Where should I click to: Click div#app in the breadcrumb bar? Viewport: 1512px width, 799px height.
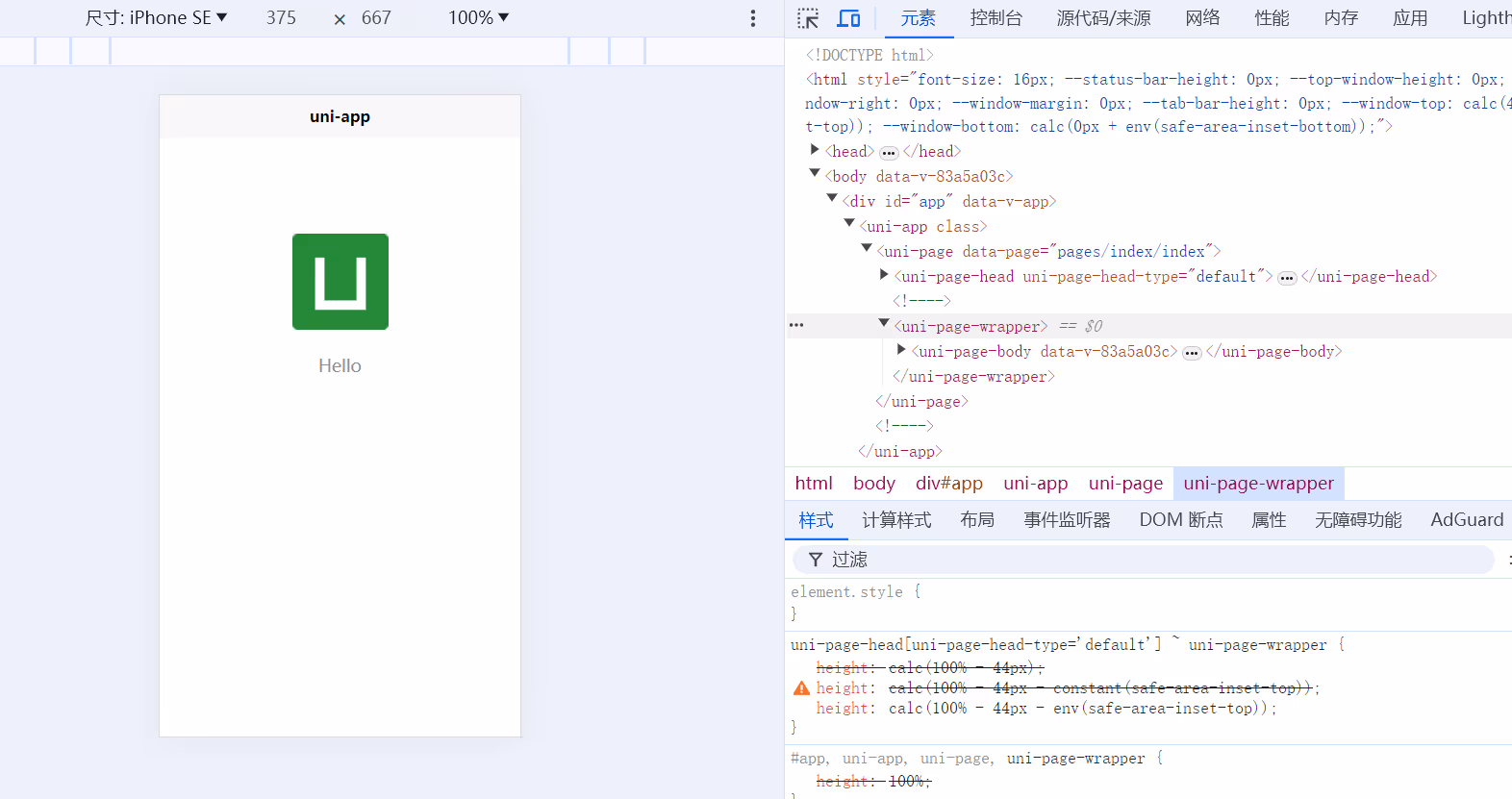pyautogui.click(x=949, y=484)
